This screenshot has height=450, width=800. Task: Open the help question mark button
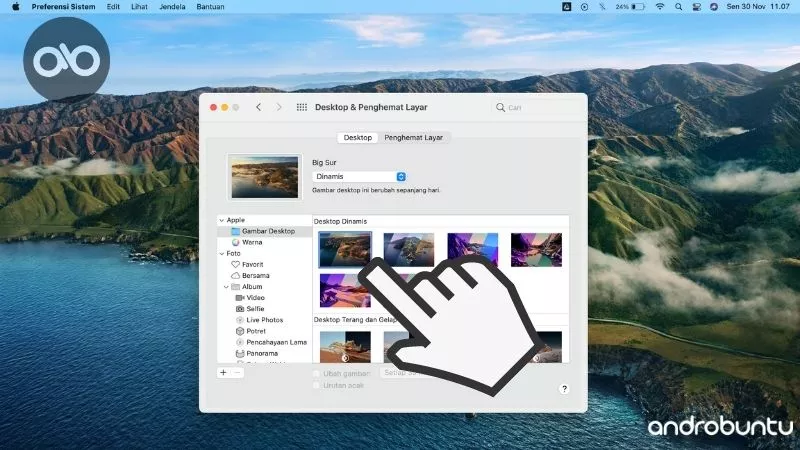point(564,388)
